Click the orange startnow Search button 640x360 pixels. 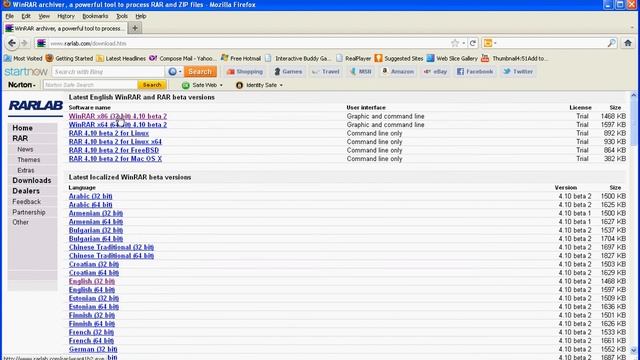point(200,72)
